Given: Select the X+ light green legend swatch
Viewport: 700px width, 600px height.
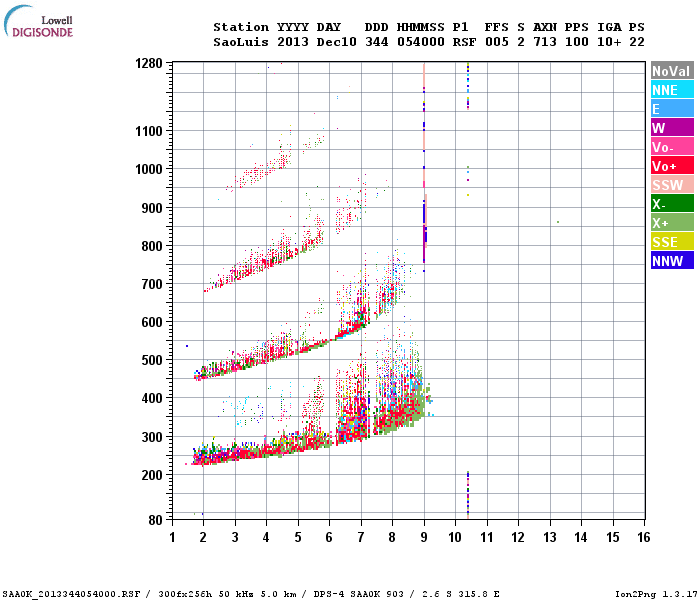Looking at the screenshot, I should pos(672,223).
